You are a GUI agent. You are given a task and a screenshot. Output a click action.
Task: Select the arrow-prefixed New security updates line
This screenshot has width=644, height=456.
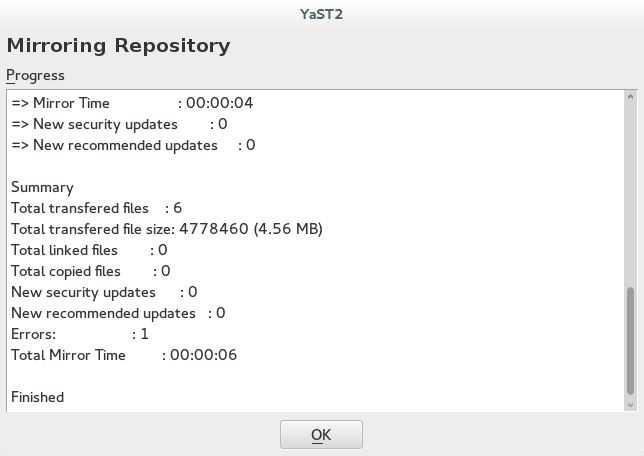click(x=119, y=124)
